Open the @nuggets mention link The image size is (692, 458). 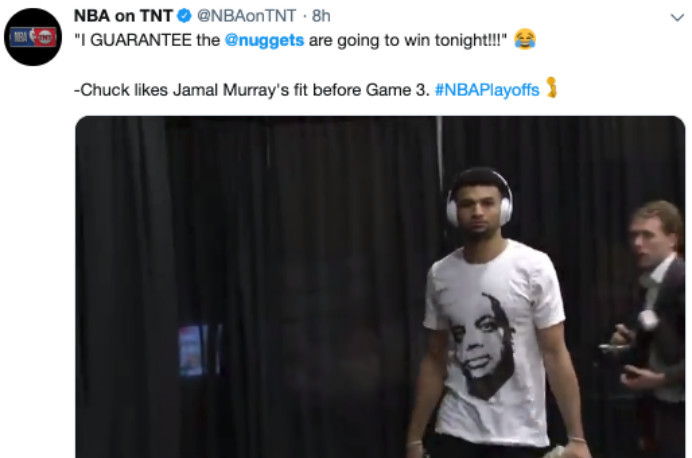point(264,40)
